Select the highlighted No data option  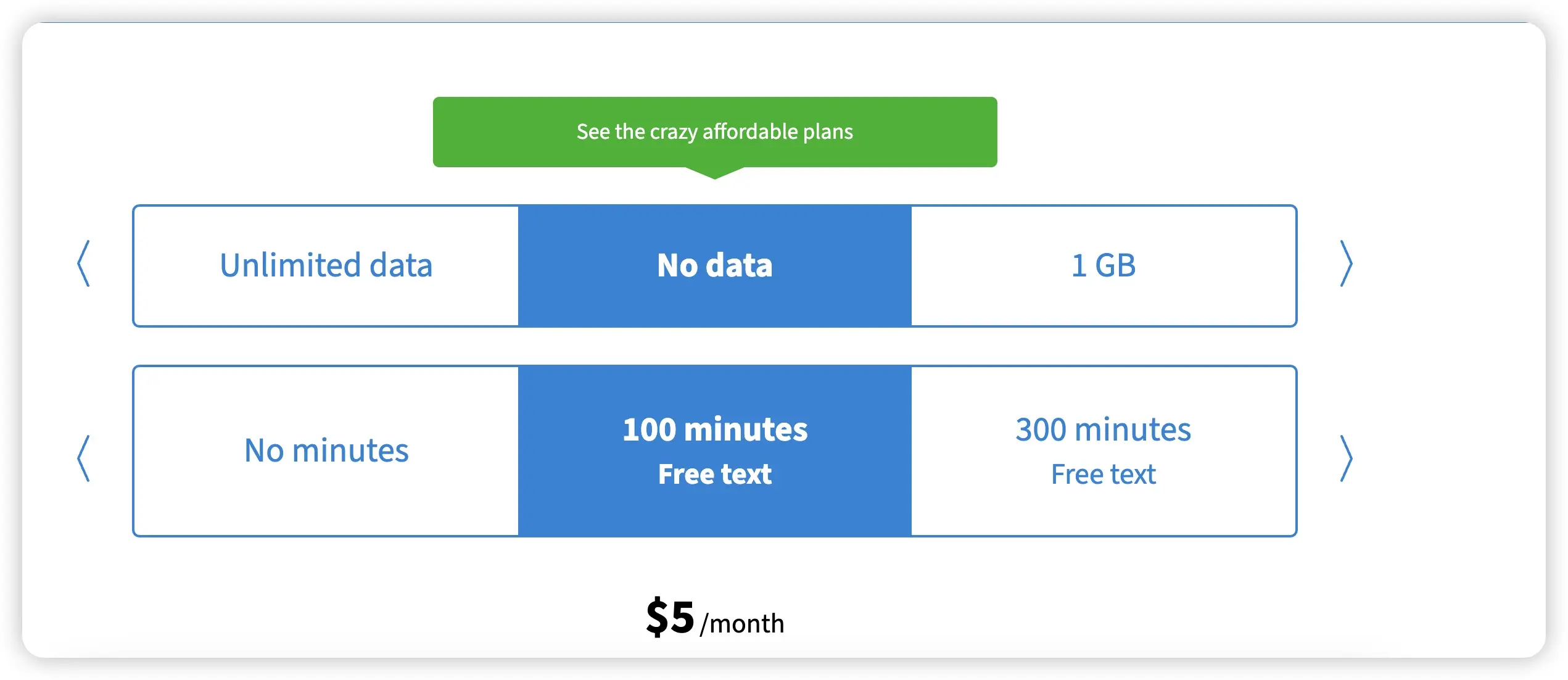click(x=714, y=265)
